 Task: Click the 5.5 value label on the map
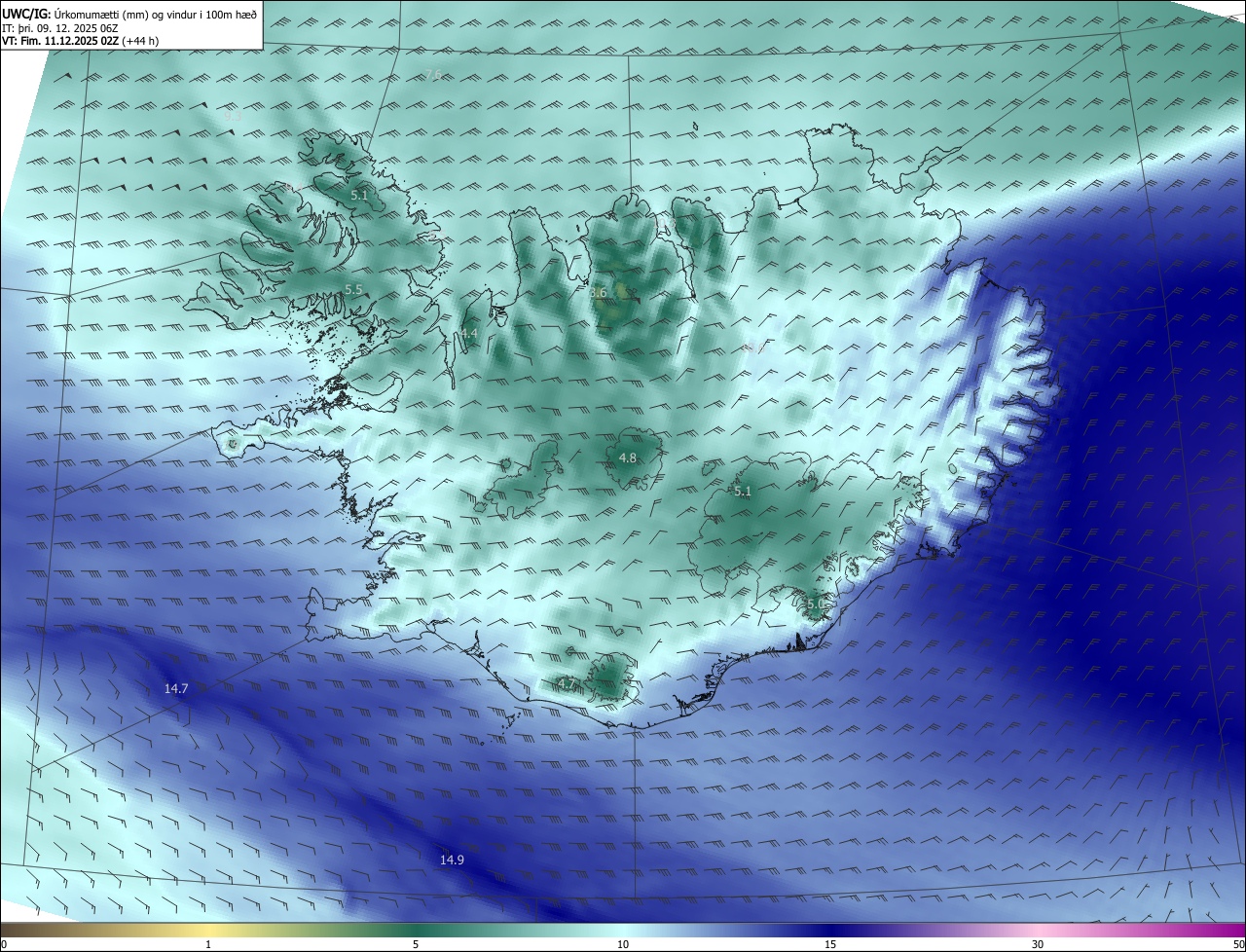353,290
